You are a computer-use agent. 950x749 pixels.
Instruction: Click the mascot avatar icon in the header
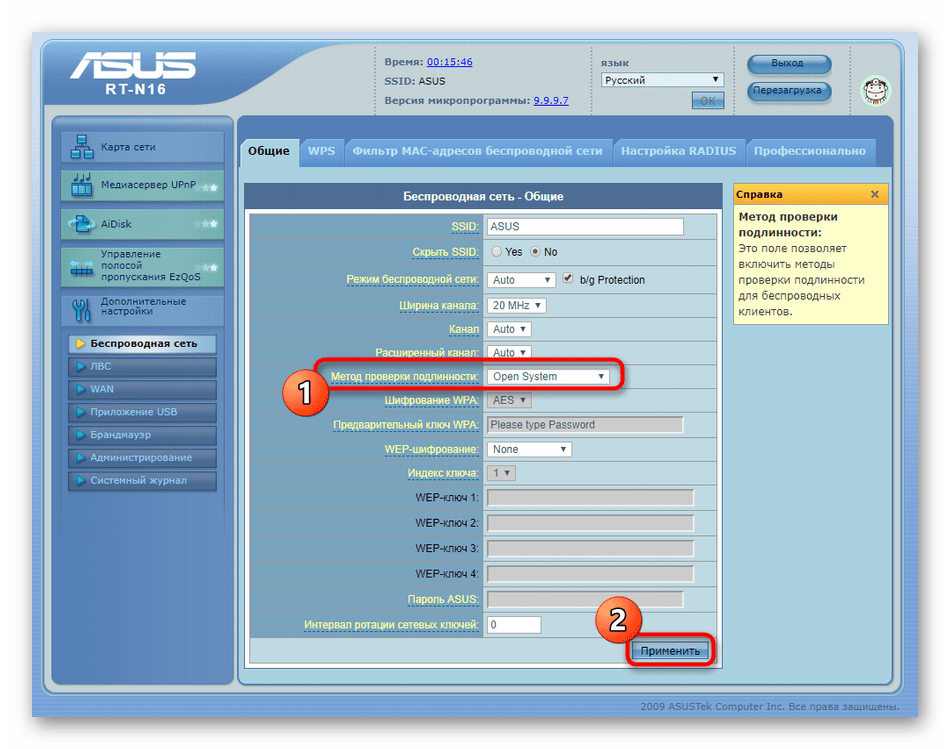[875, 91]
